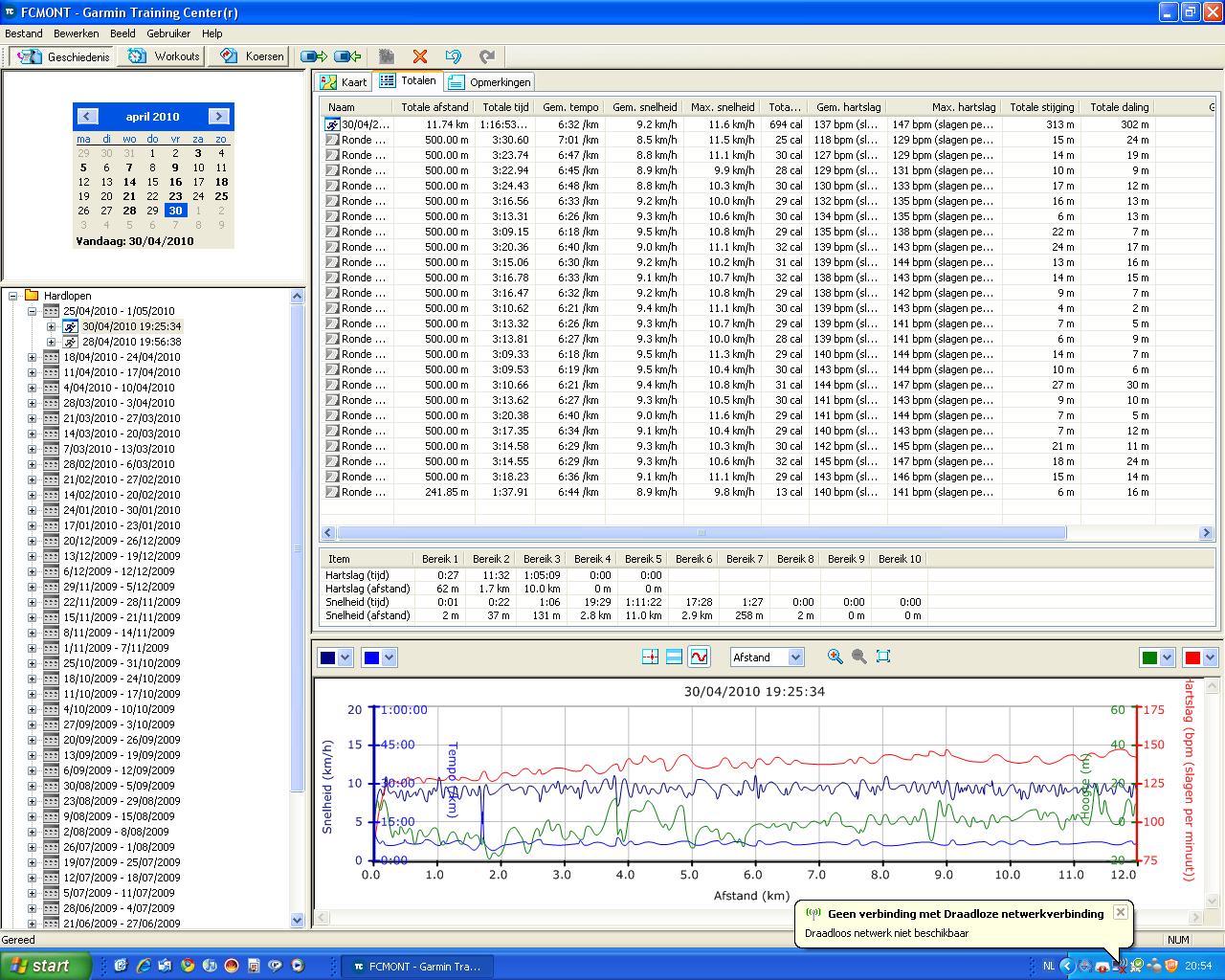This screenshot has height=980, width=1225.
Task: Click the run icon of 30/04/2010 19:25:34
Action: (70, 326)
